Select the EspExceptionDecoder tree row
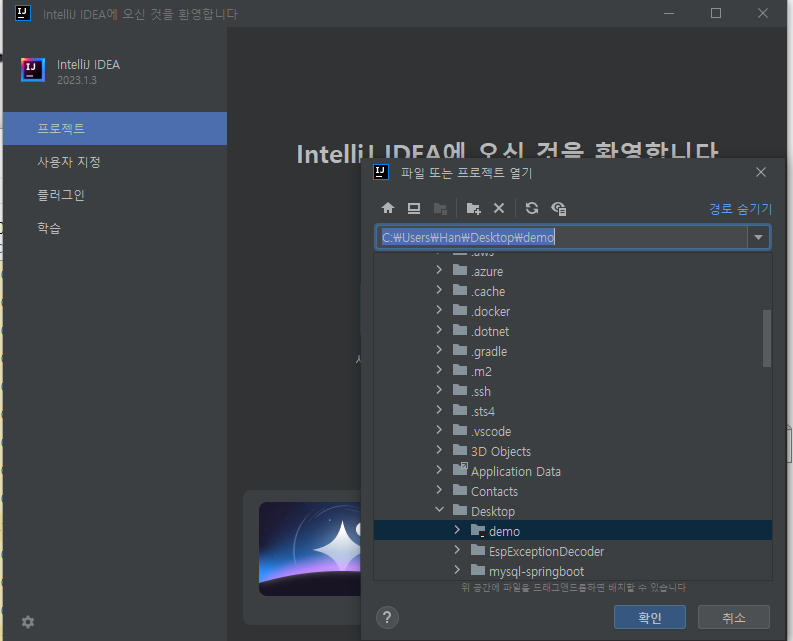This screenshot has width=793, height=641. click(x=573, y=551)
